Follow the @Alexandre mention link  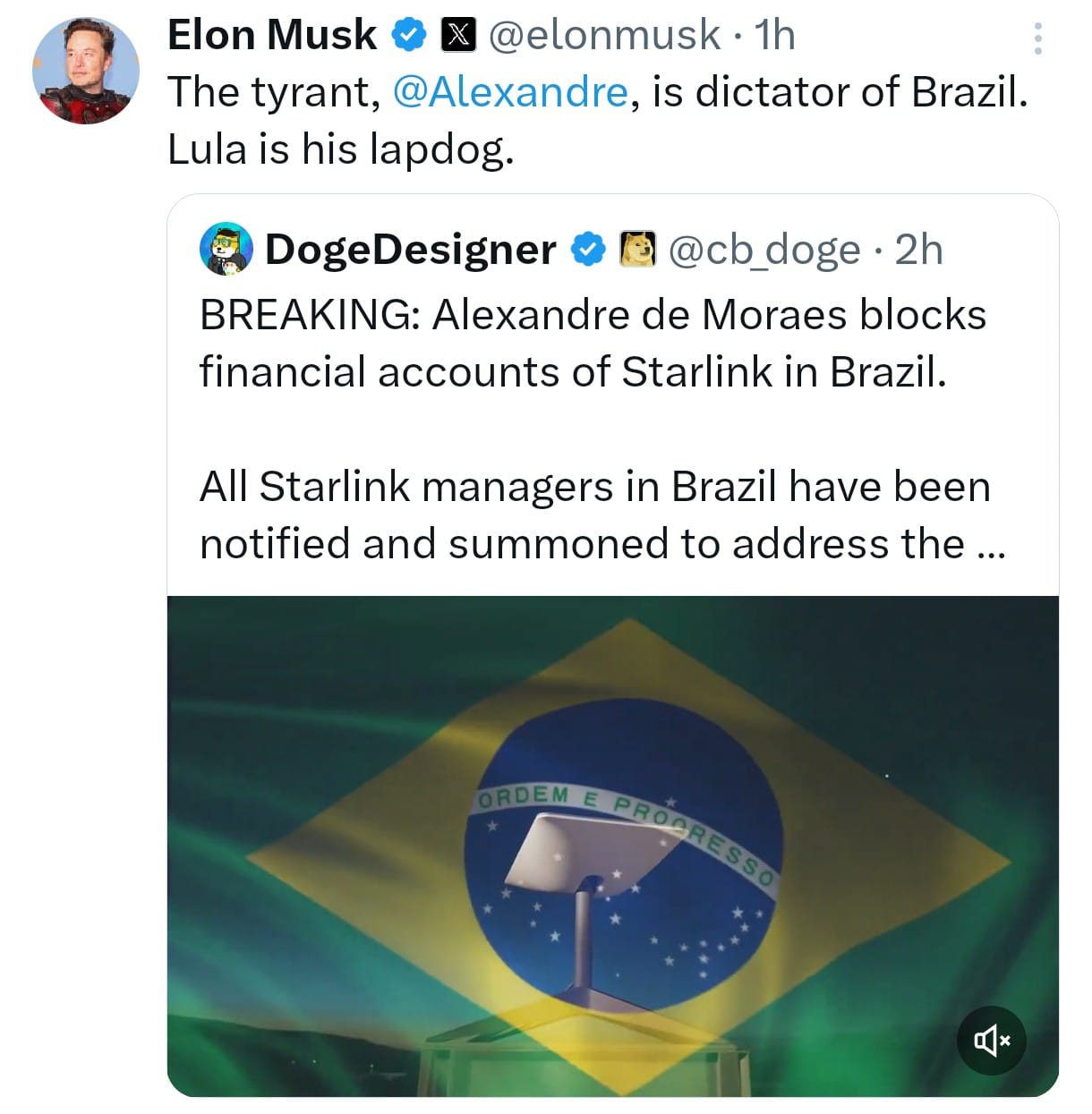tap(510, 92)
